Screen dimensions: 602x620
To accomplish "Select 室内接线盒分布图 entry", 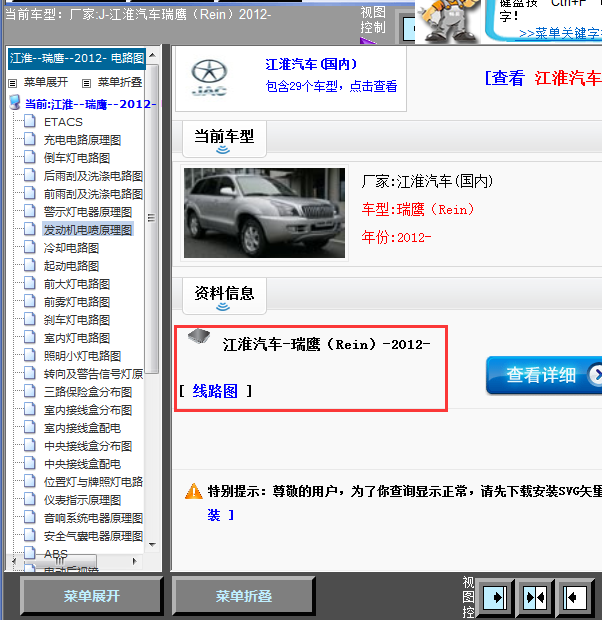I will [87, 410].
